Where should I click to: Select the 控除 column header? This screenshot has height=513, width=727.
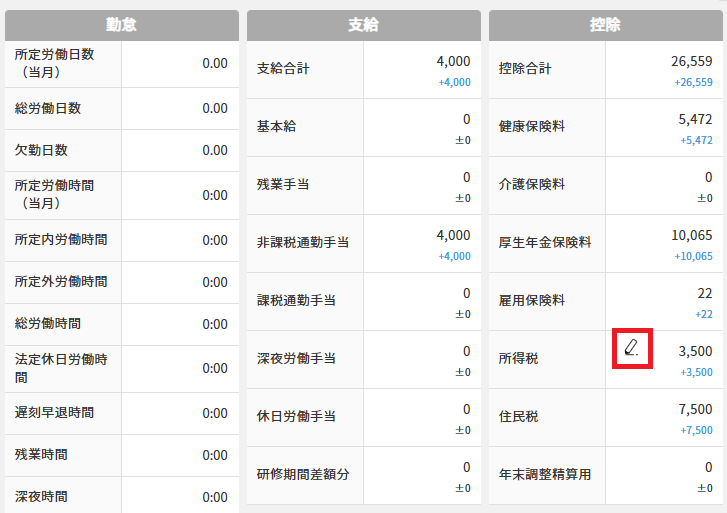pos(605,25)
